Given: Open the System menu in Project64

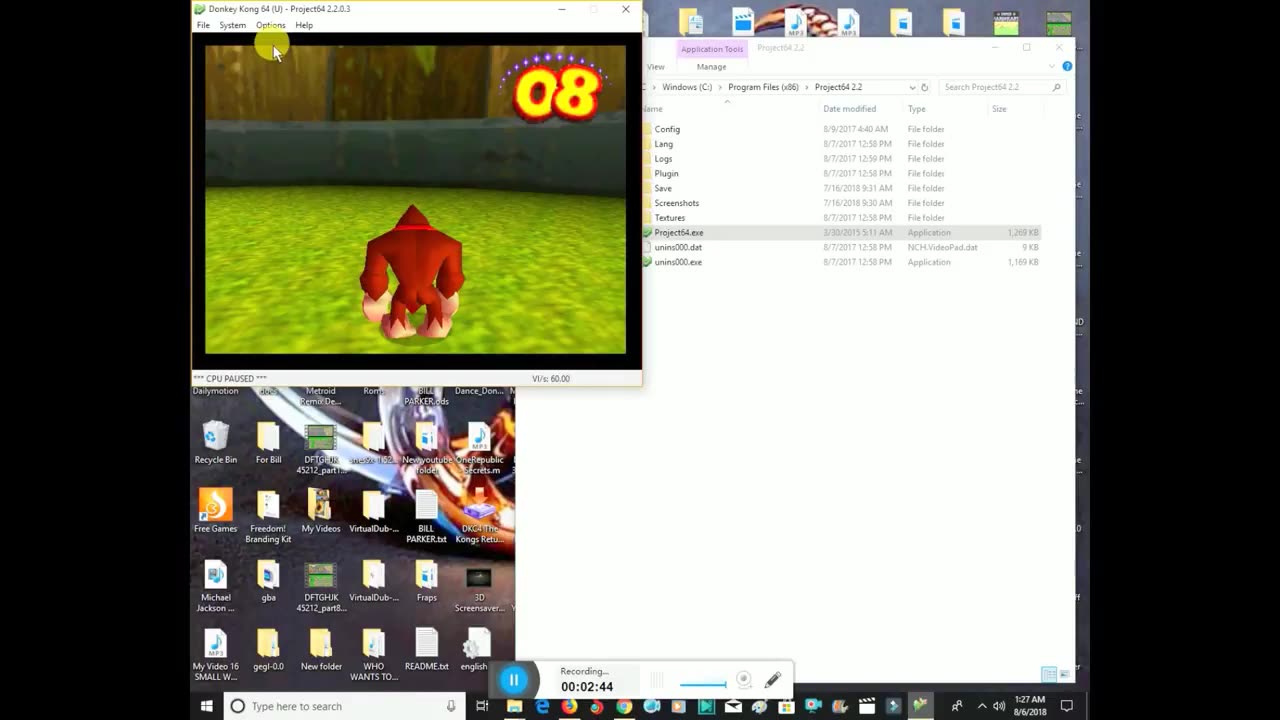Looking at the screenshot, I should coord(233,25).
